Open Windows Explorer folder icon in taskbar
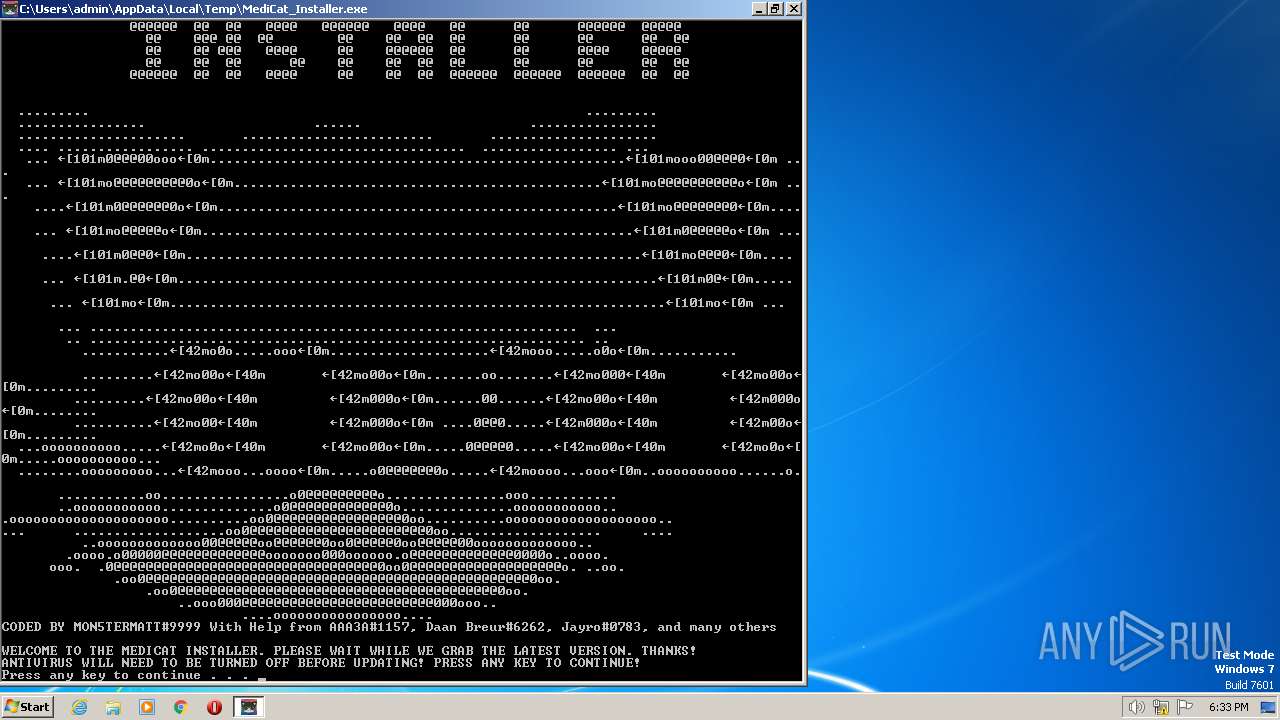Image resolution: width=1280 pixels, height=720 pixels. coord(113,707)
